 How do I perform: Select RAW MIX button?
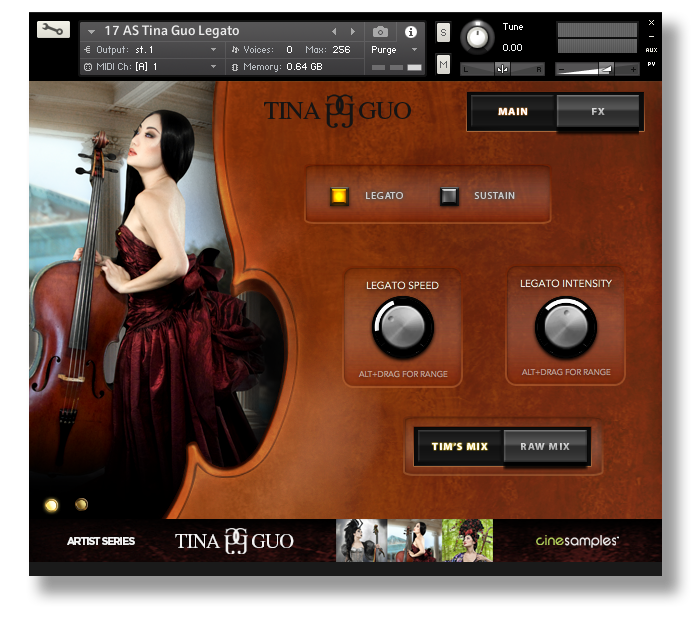pos(545,446)
